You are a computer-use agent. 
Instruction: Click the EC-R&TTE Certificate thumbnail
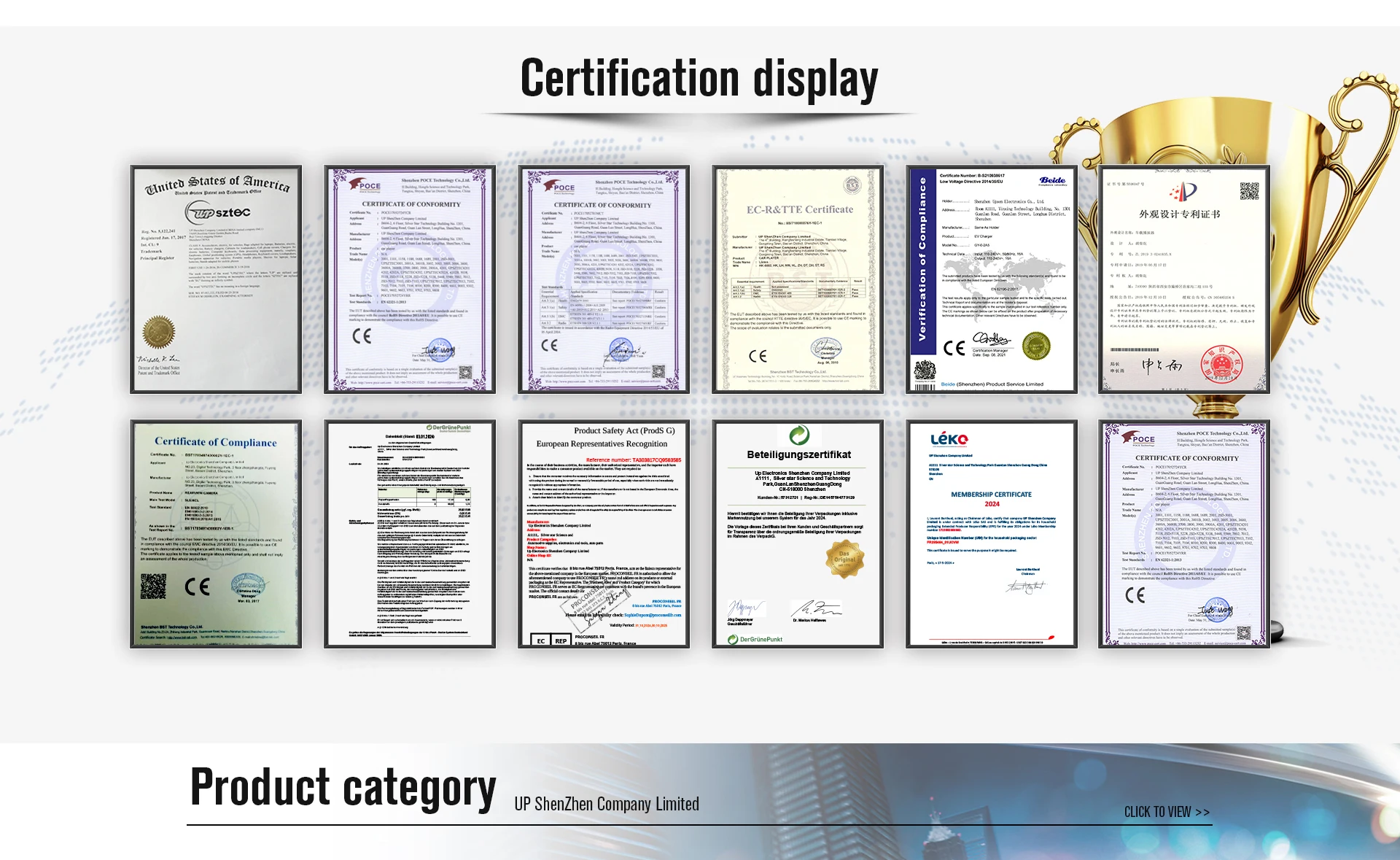798,280
